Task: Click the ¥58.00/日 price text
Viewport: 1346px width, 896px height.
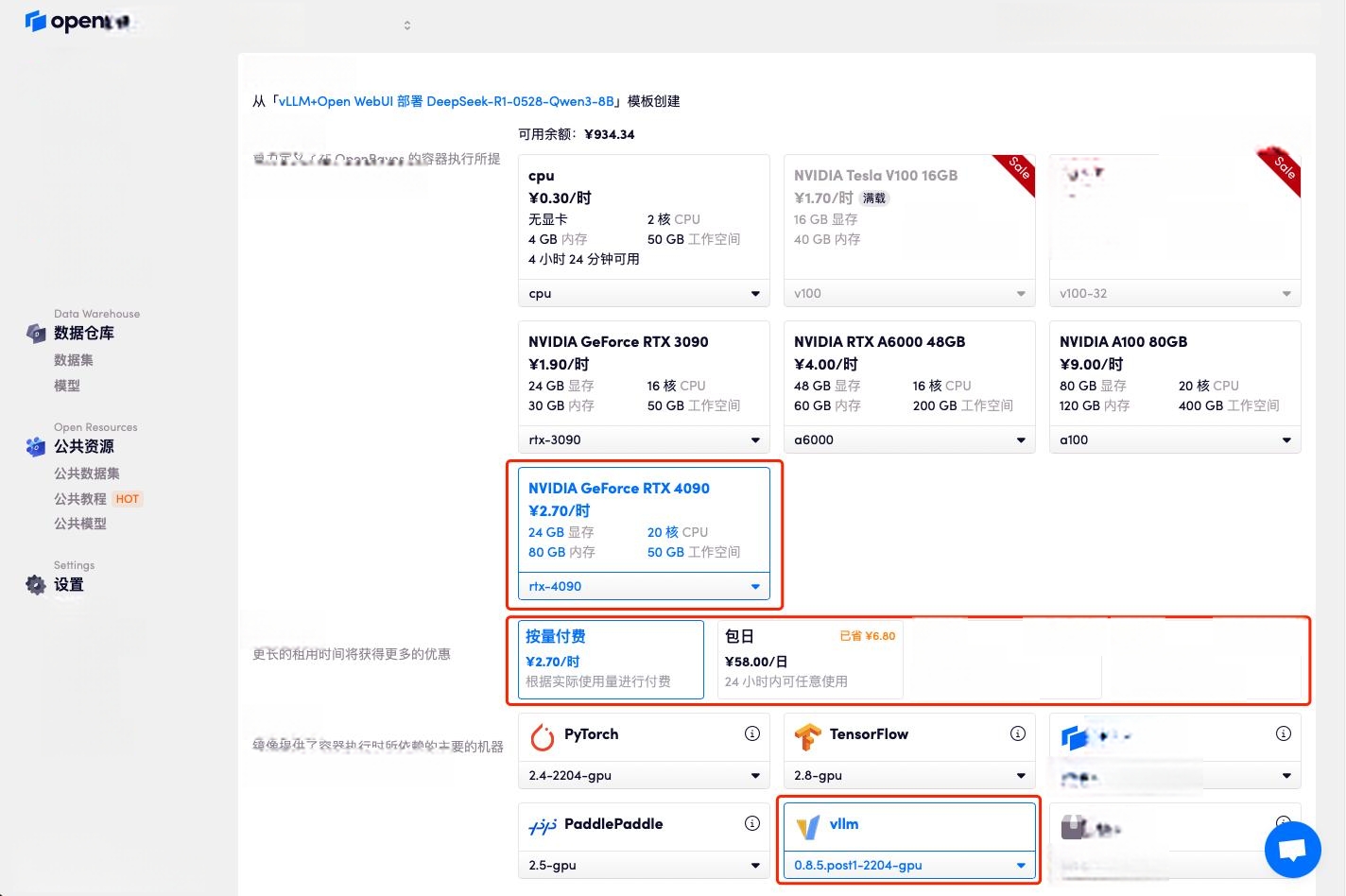Action: click(756, 662)
